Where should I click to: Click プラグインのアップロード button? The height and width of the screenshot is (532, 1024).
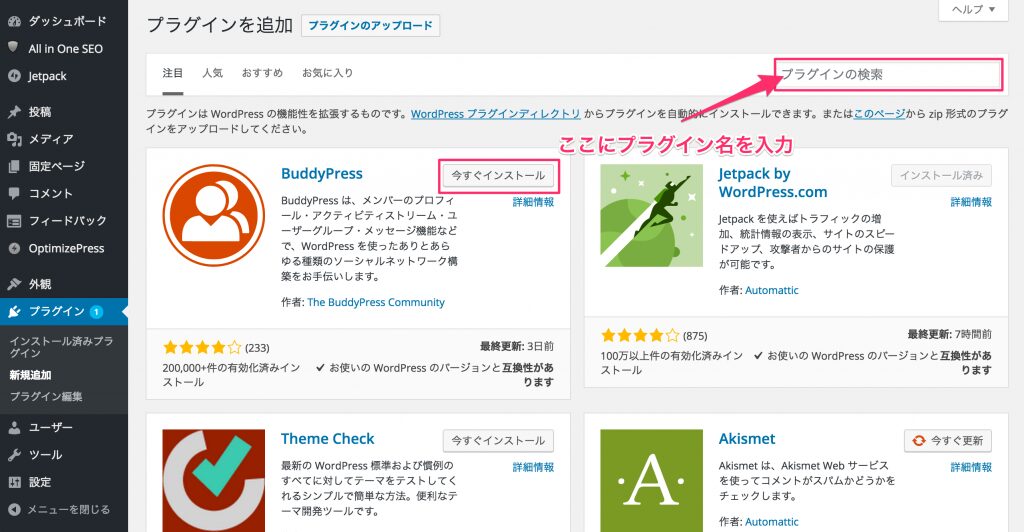click(370, 25)
